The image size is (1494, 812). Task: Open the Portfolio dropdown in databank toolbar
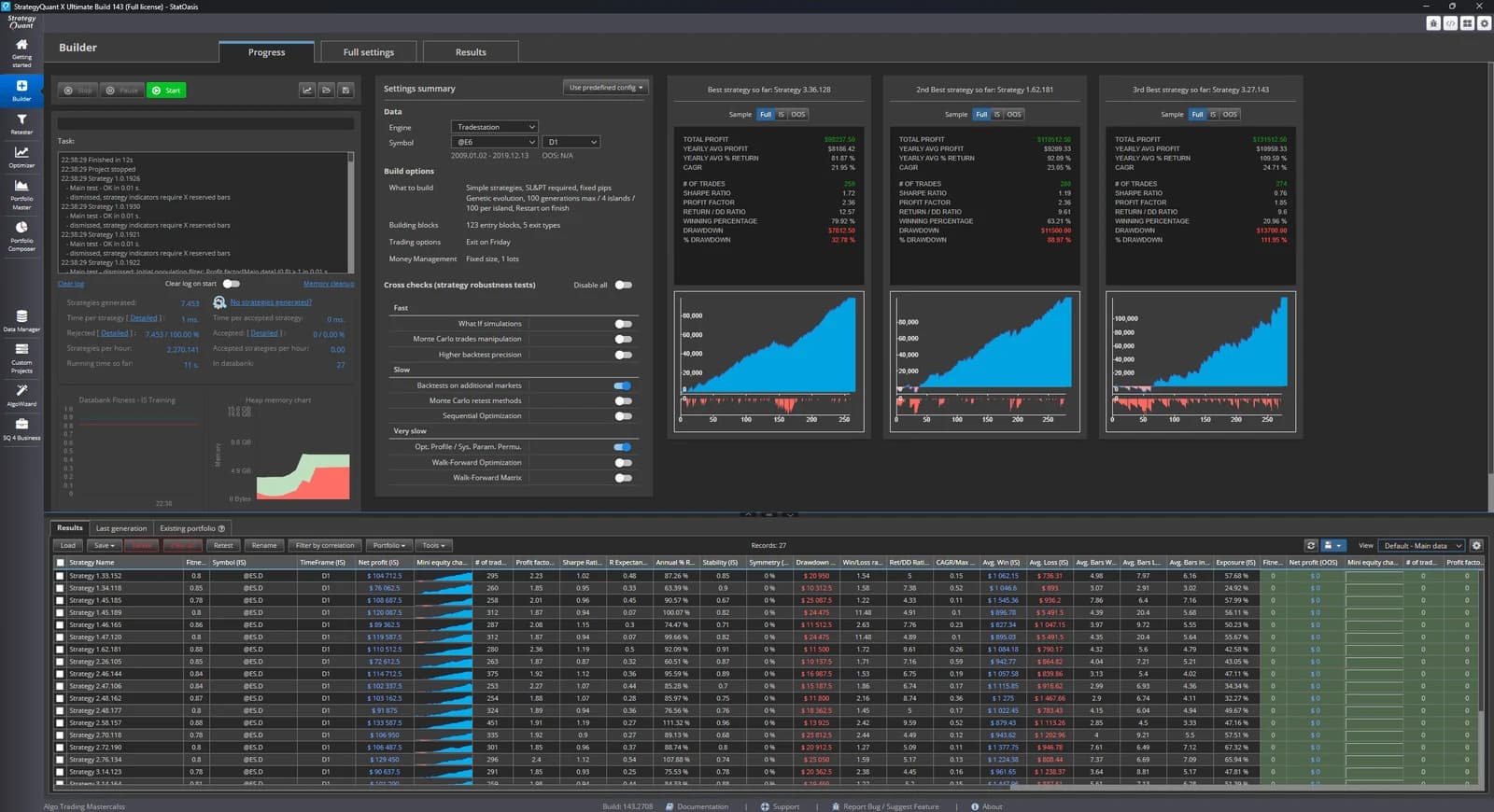tap(389, 545)
